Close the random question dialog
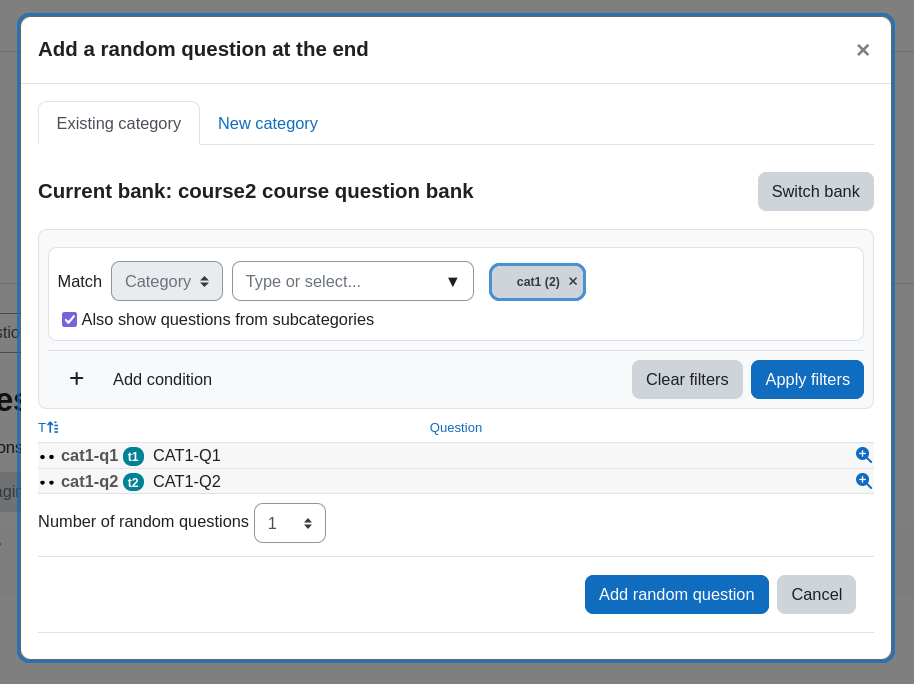The image size is (914, 684). pos(863,50)
